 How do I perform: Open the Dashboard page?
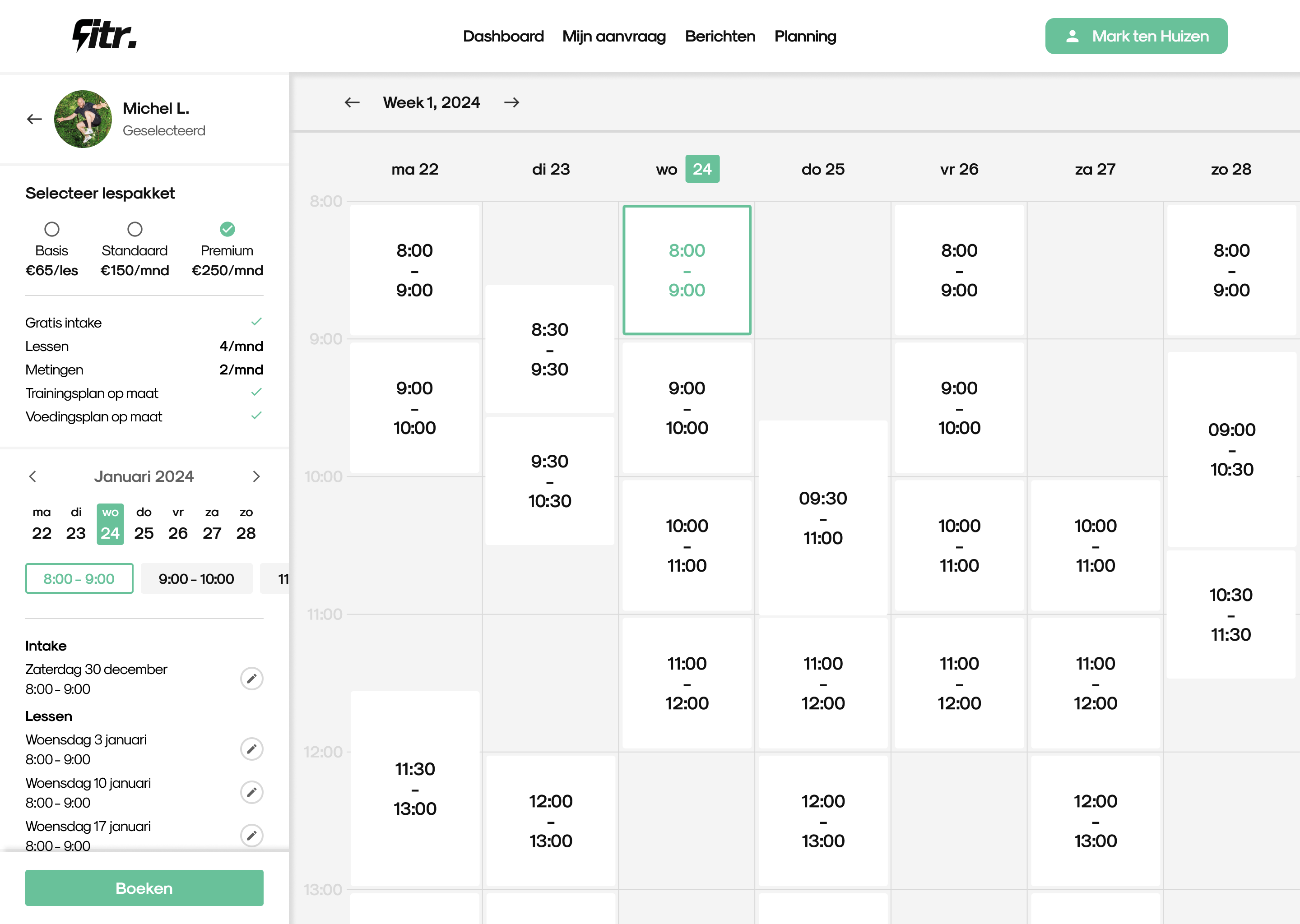tap(503, 37)
